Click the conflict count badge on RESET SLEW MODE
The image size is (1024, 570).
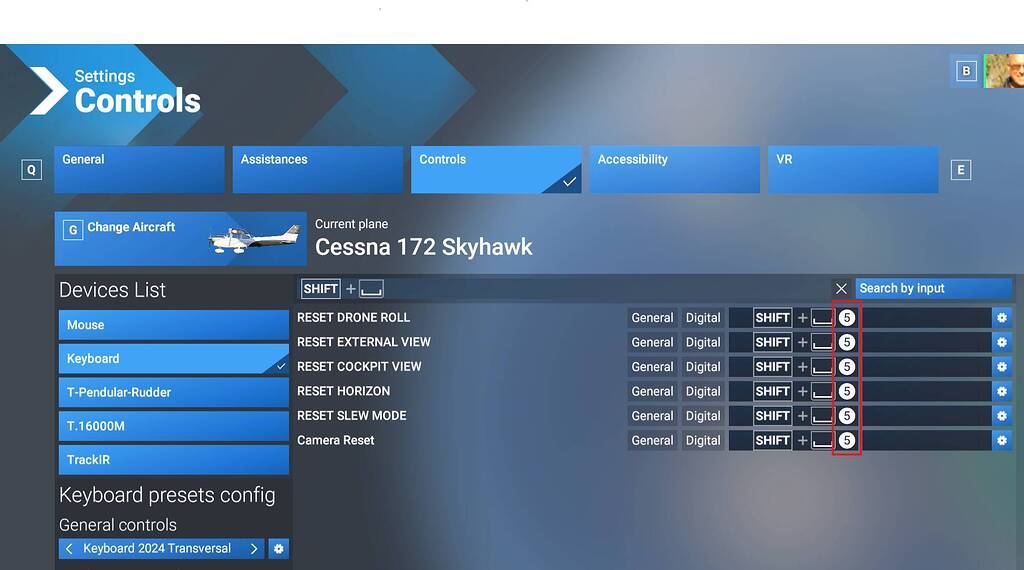click(846, 416)
